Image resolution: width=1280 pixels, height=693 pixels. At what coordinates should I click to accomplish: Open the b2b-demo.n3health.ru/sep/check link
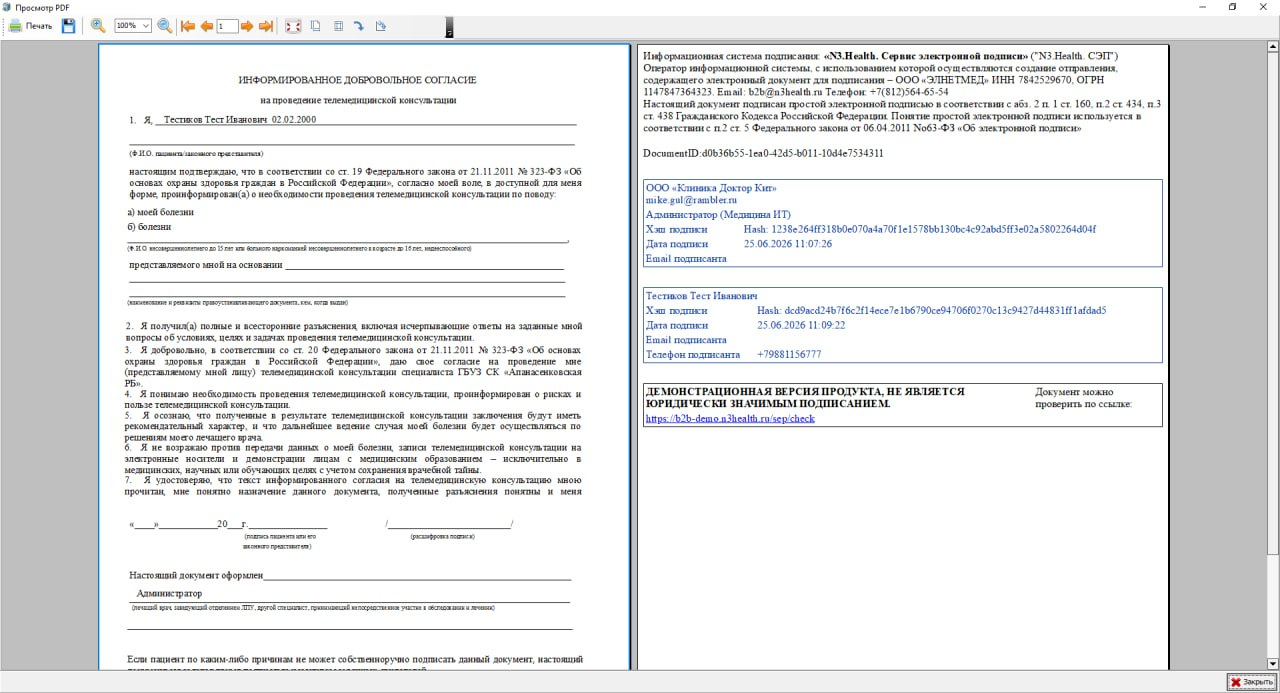[730, 419]
